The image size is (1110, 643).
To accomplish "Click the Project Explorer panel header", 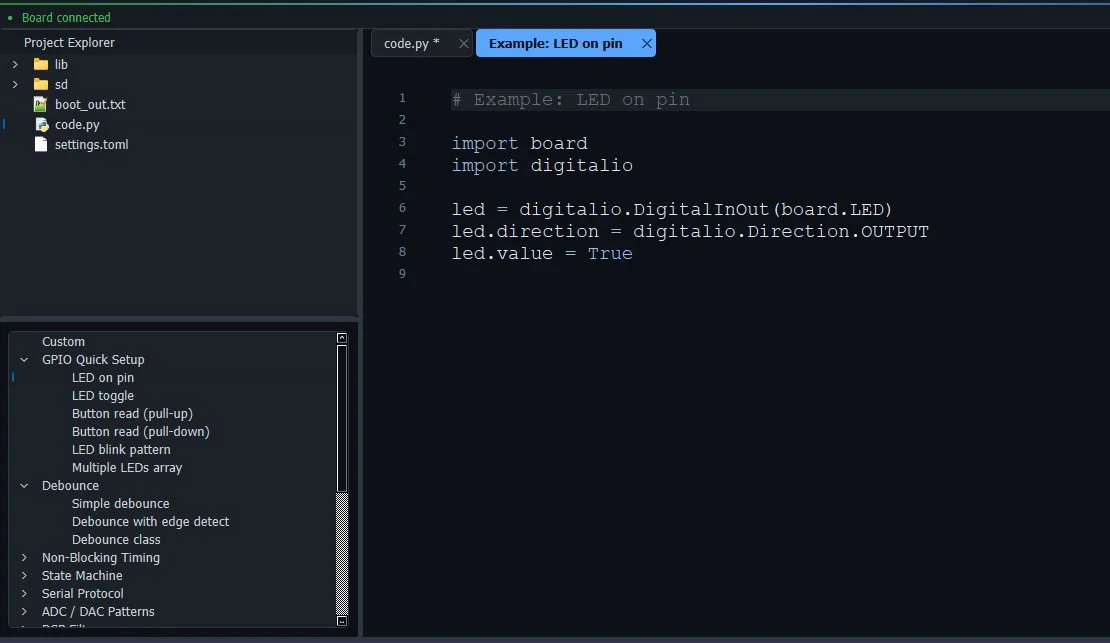I will 69,42.
